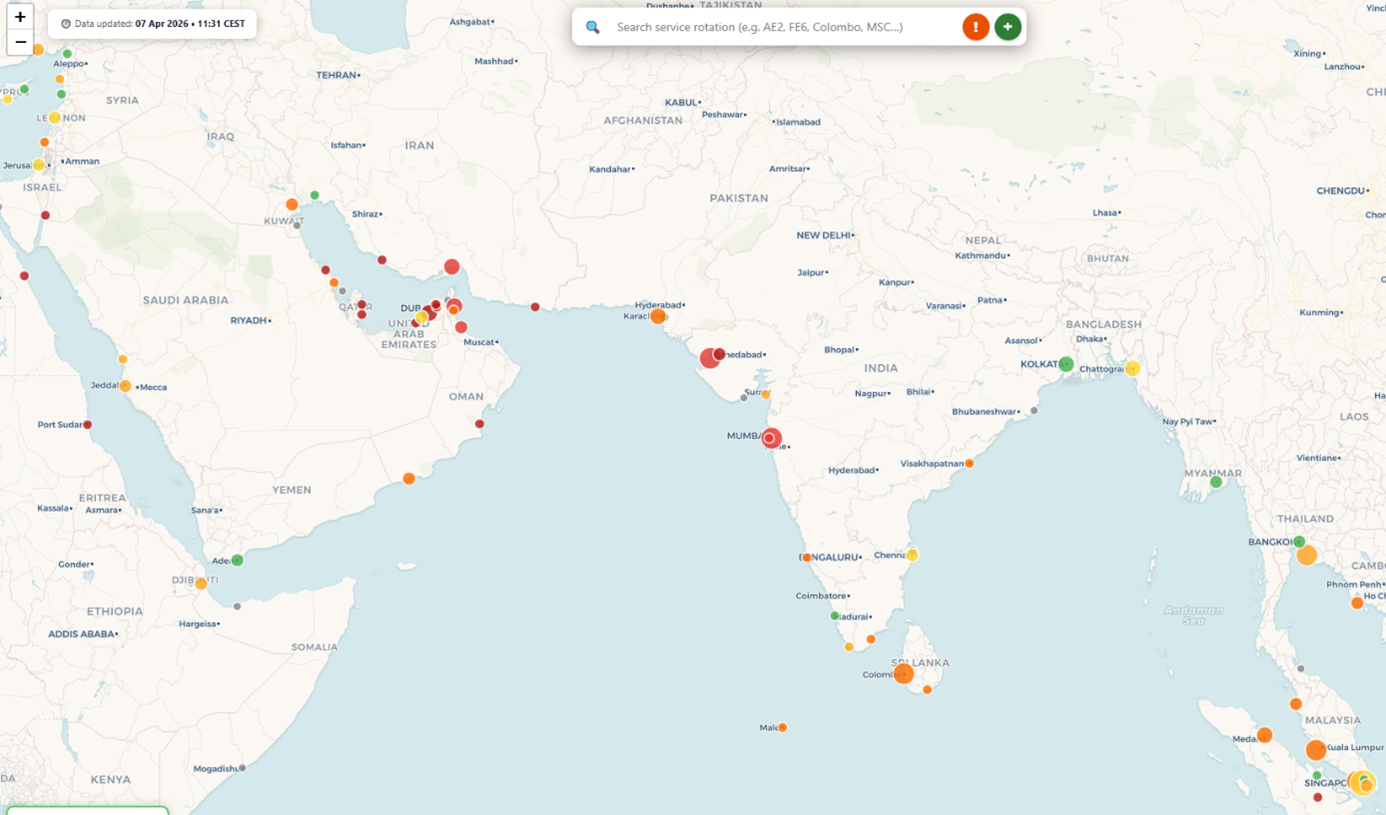Select the grey Bhubaneshwar coast marker
The image size is (1386, 815).
[1034, 411]
